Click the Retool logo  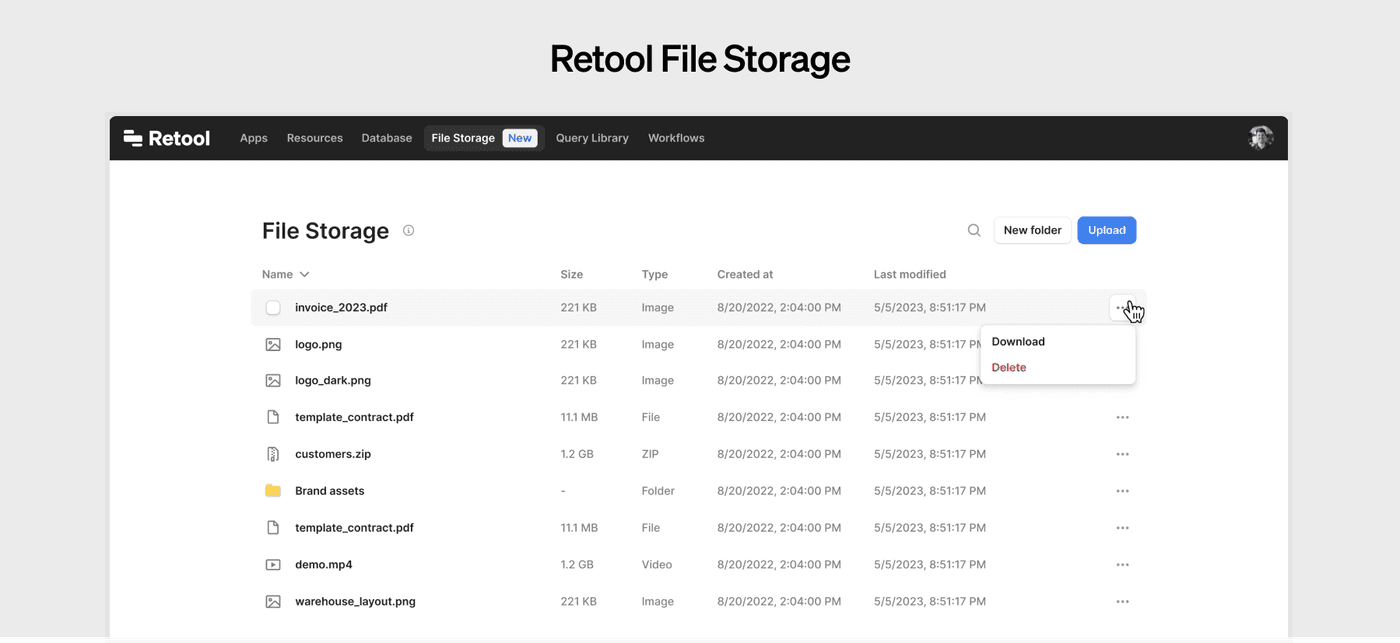click(167, 138)
